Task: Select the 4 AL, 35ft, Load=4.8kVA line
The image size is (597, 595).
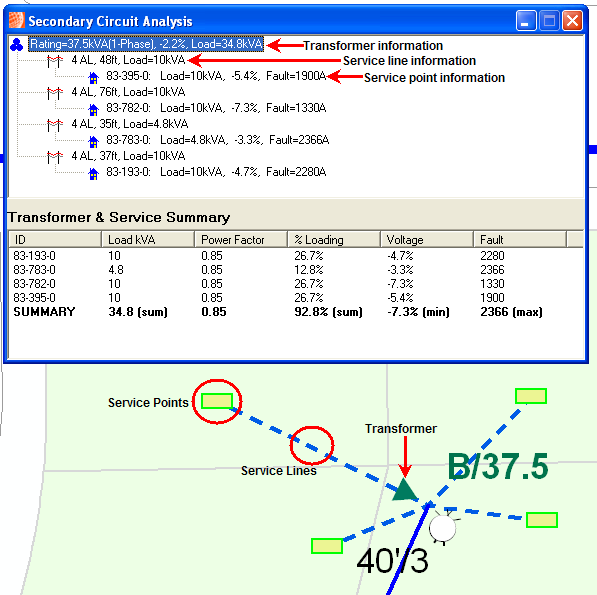Action: coord(130,124)
